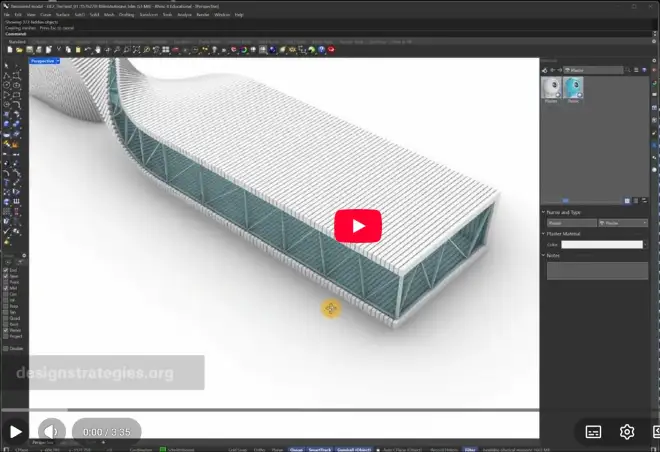Open the Window menu
Viewport: 660px width, 452px height.
pos(222,15)
